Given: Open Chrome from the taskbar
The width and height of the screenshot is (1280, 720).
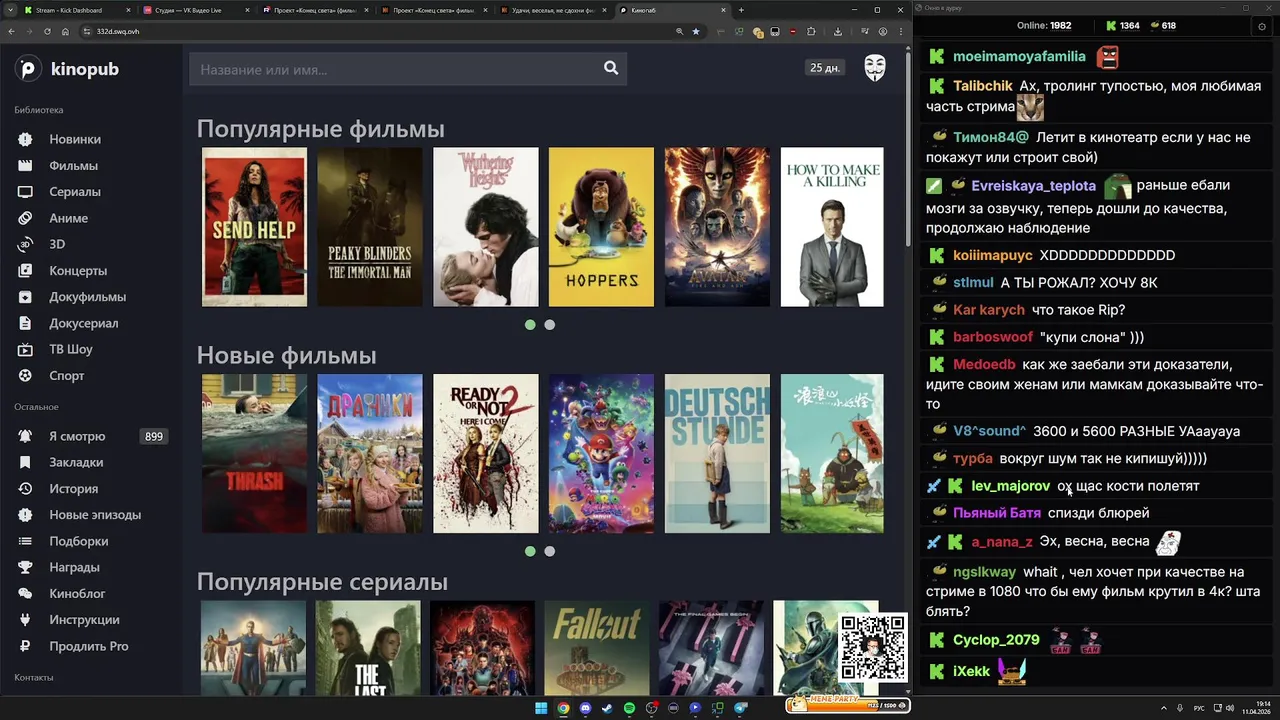Looking at the screenshot, I should pyautogui.click(x=563, y=708).
